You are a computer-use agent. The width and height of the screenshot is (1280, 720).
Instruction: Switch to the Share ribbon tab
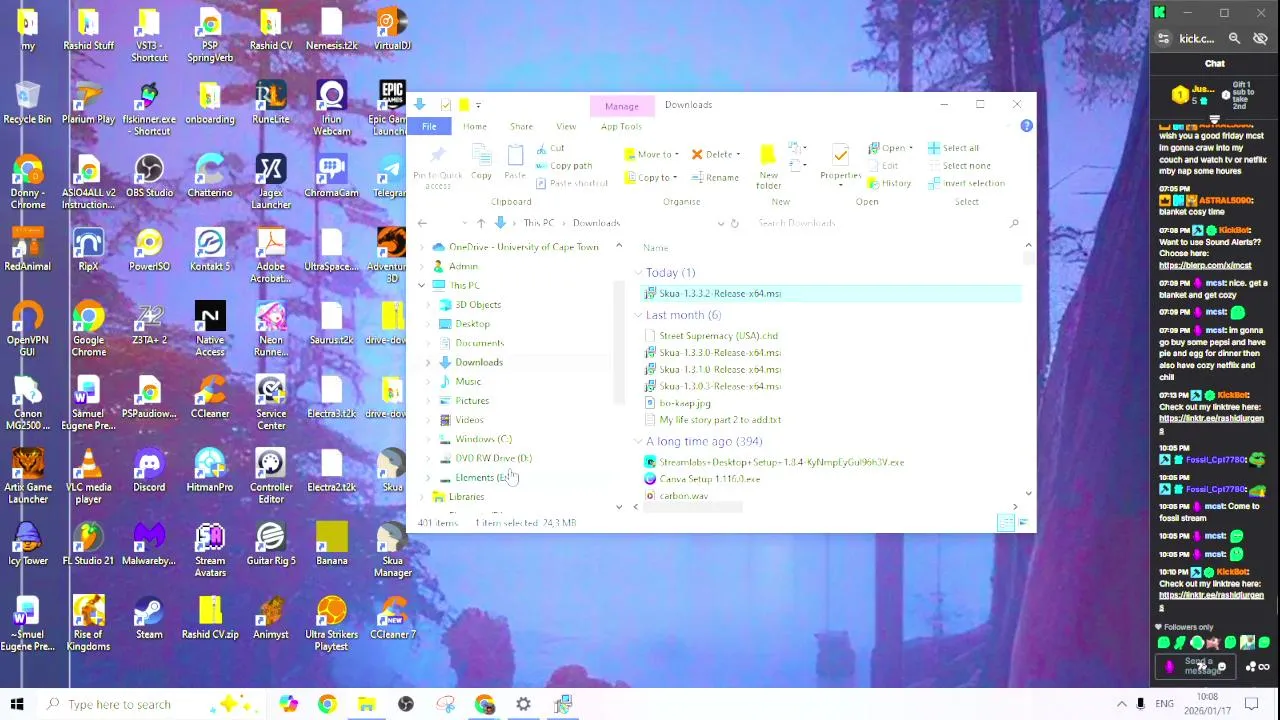pyautogui.click(x=521, y=127)
